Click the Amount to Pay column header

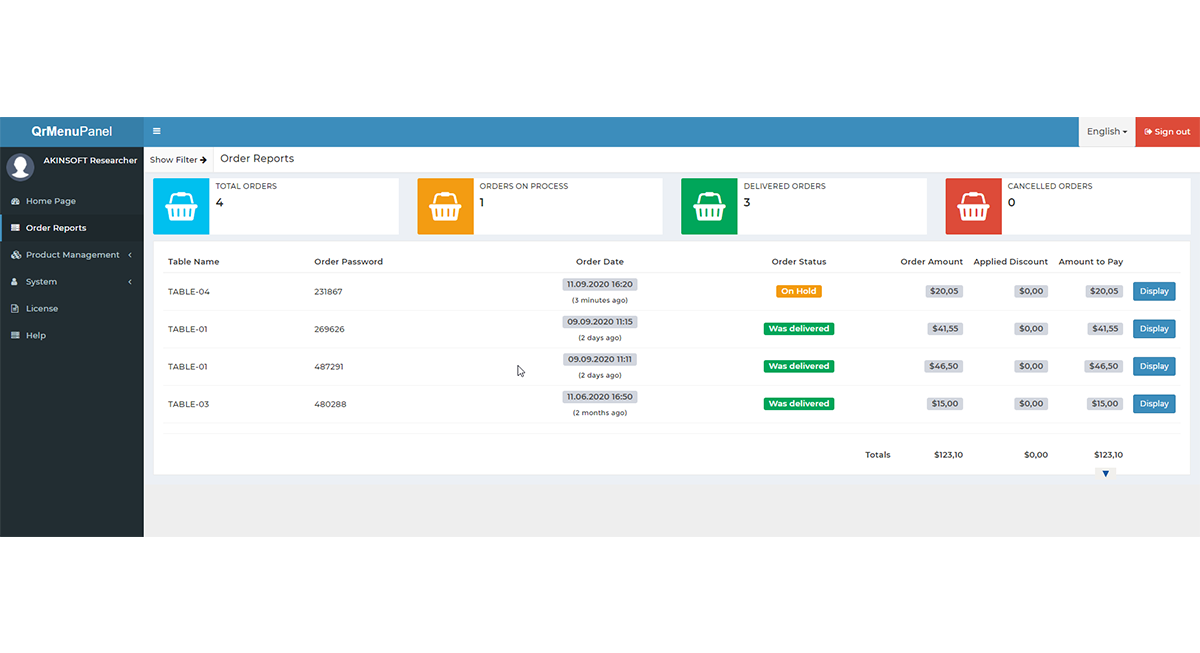[1091, 262]
